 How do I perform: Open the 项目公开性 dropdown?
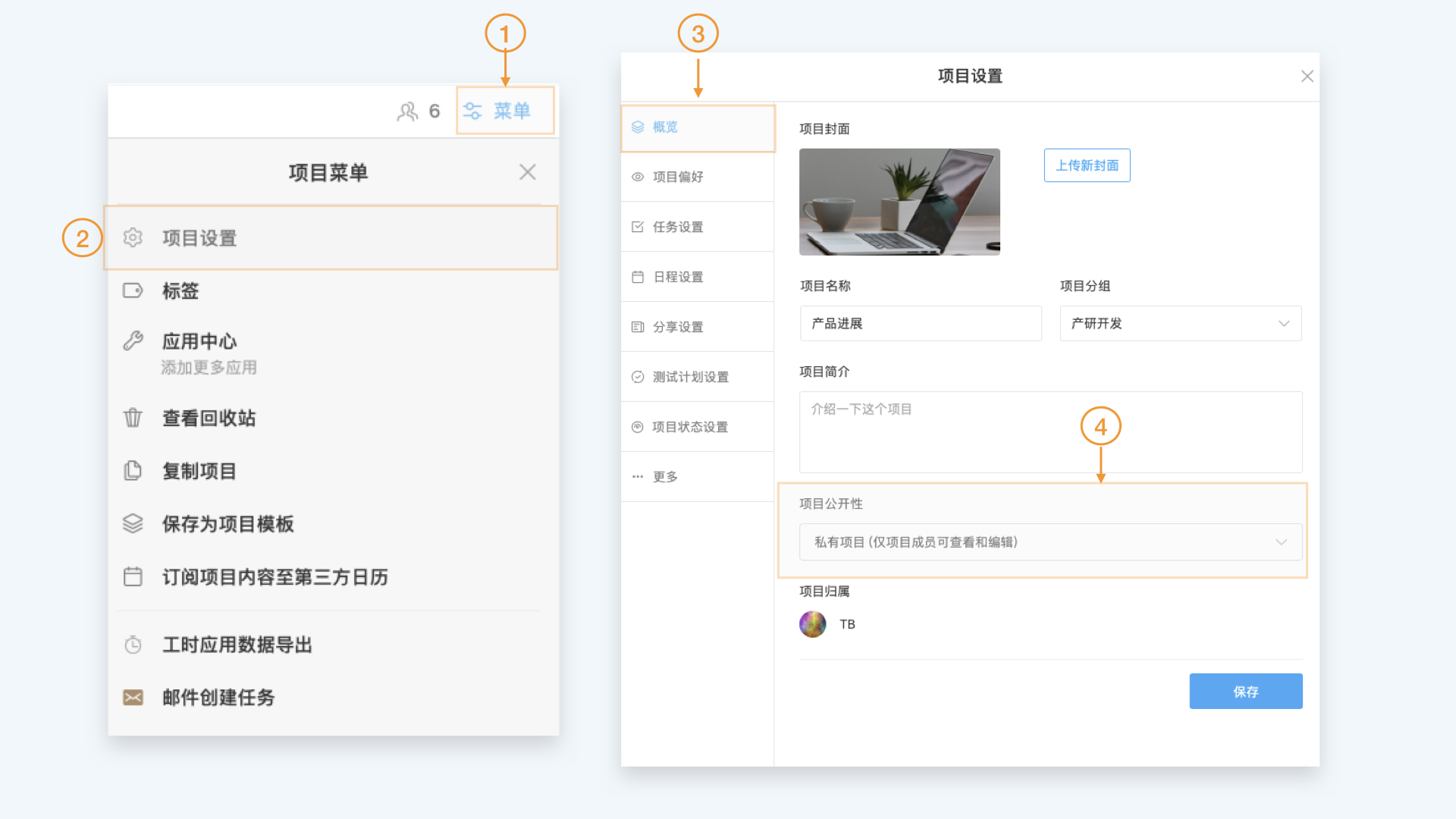point(1051,542)
